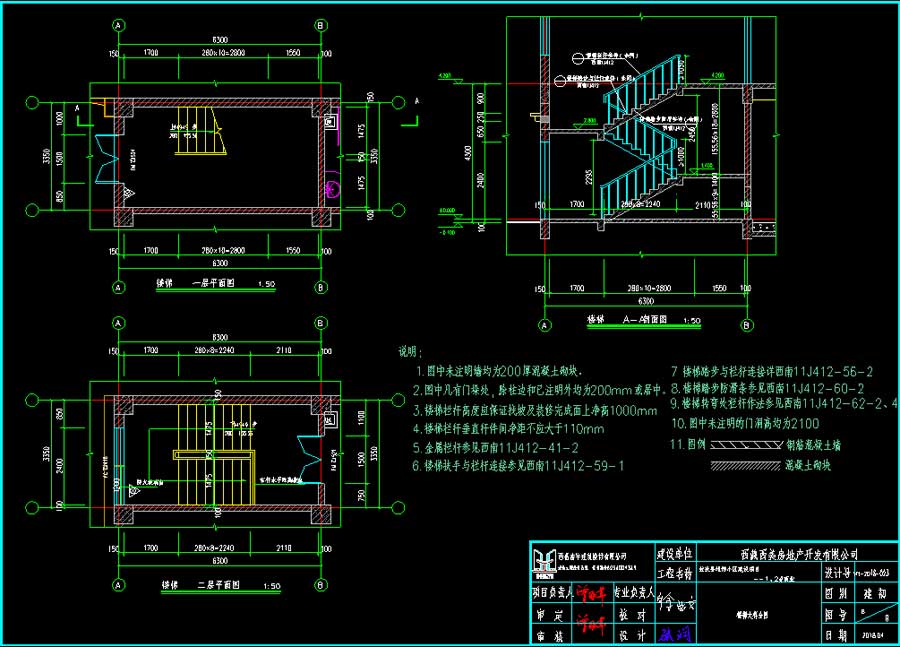This screenshot has height=647, width=900.
Task: Click grid bubble B below the section view
Action: point(746,325)
